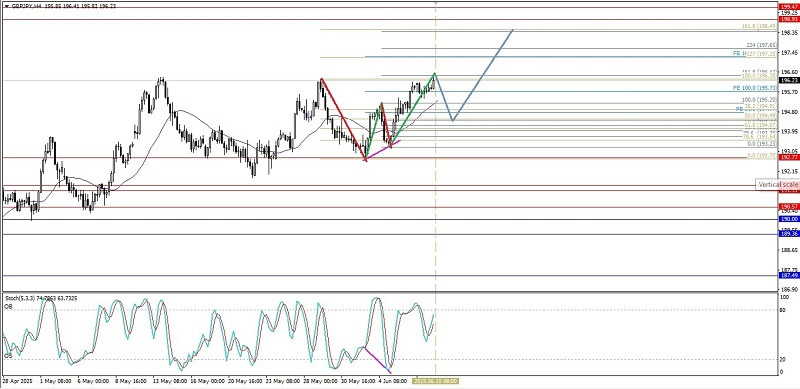
Task: Click the 199.47 red price label
Action: (x=789, y=7)
